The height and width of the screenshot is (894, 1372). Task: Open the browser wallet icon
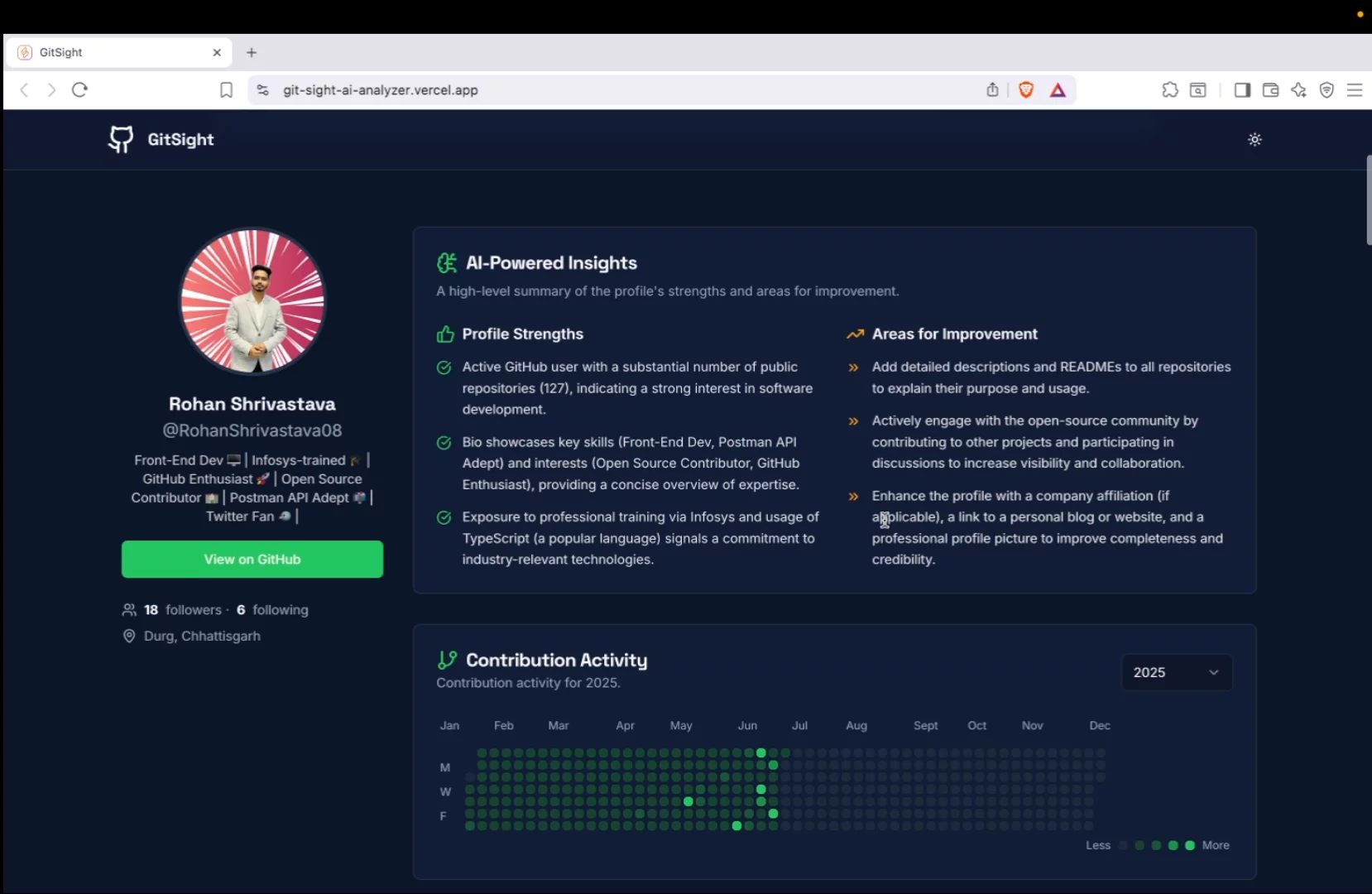pos(1270,89)
